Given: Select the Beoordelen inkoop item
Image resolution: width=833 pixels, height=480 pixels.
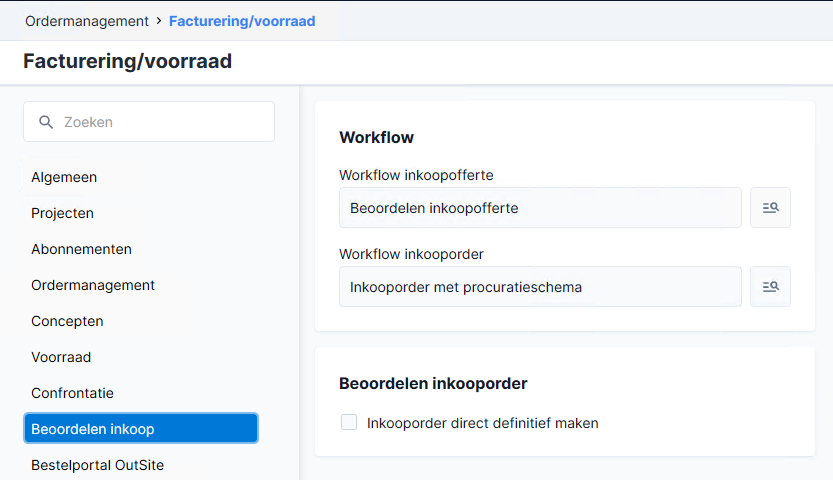Looking at the screenshot, I should pos(141,428).
